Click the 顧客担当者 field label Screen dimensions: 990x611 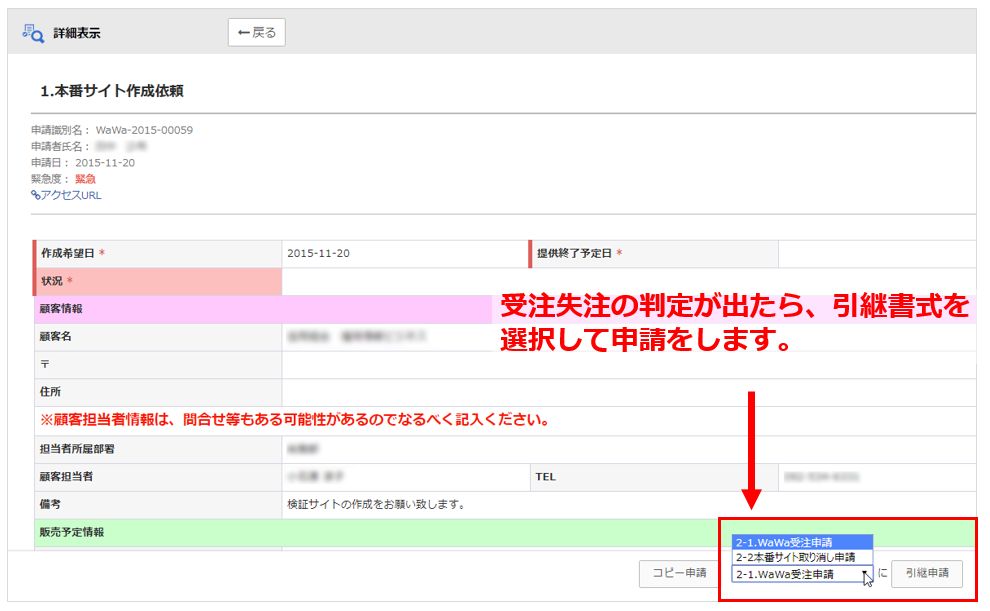(x=68, y=477)
